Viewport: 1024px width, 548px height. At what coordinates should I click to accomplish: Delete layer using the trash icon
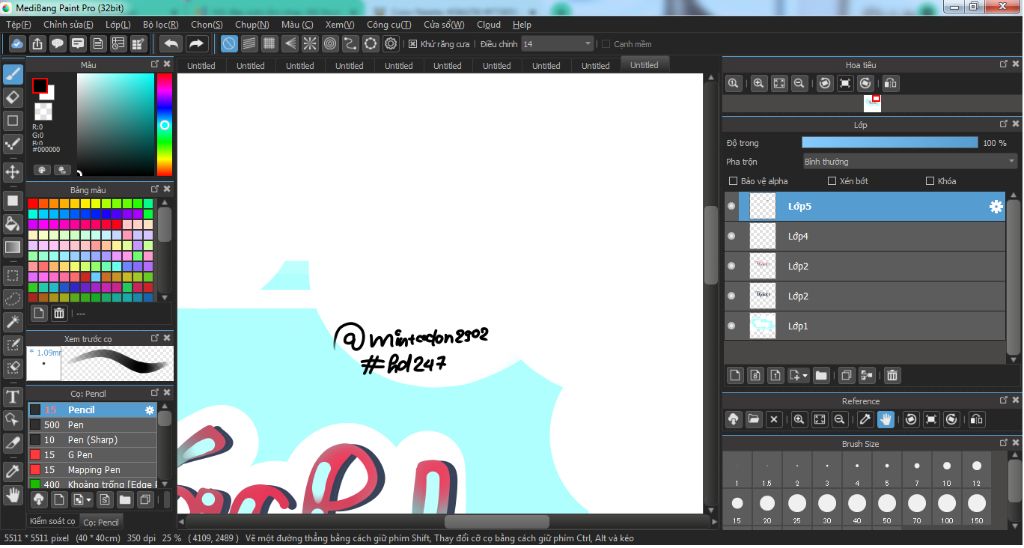point(892,375)
